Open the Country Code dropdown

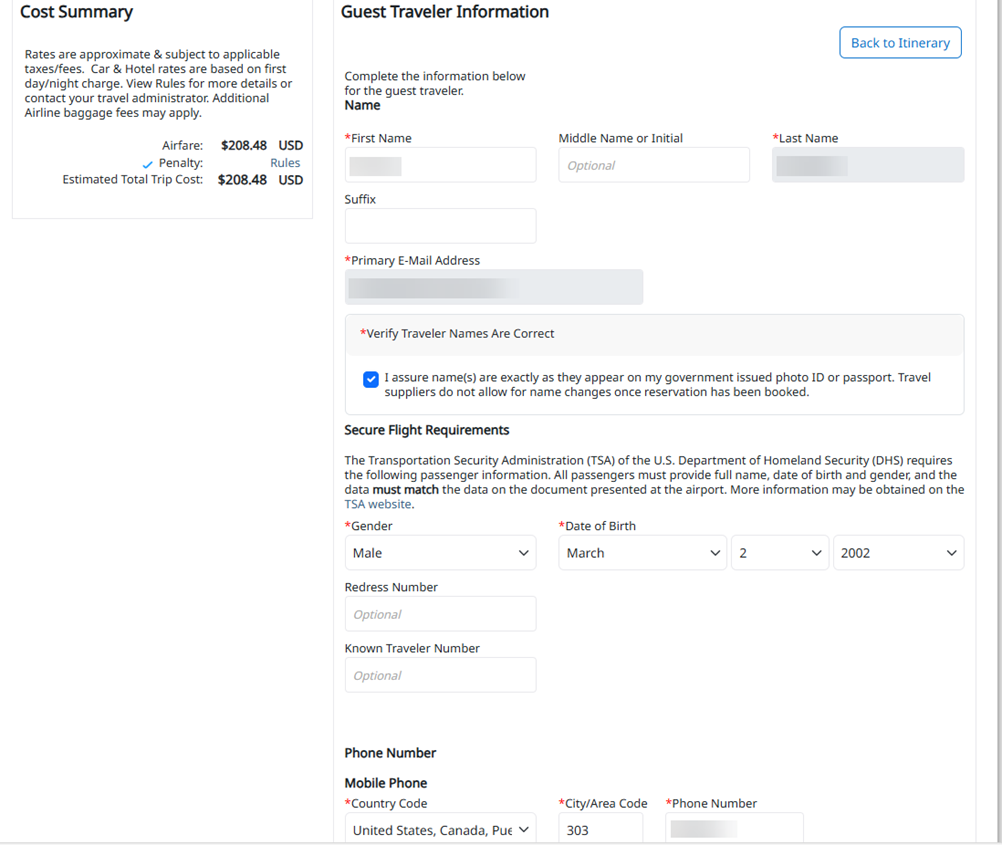coord(440,830)
